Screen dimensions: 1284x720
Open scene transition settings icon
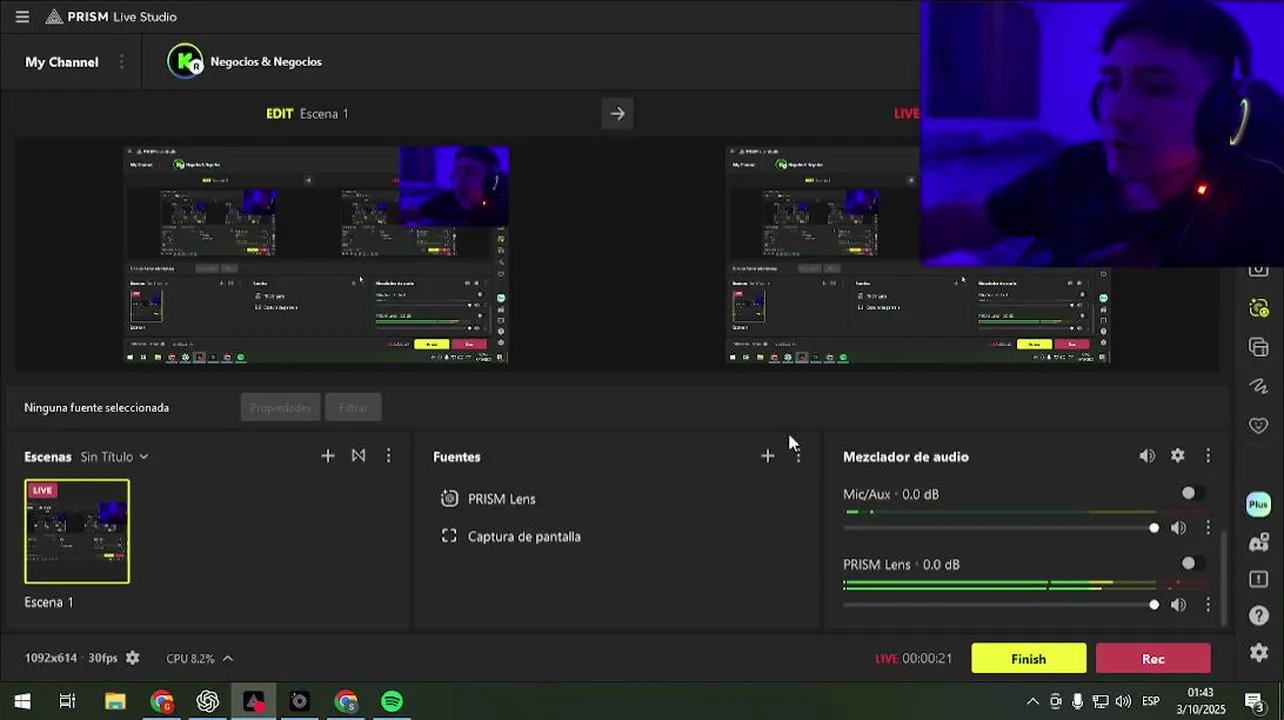click(358, 456)
